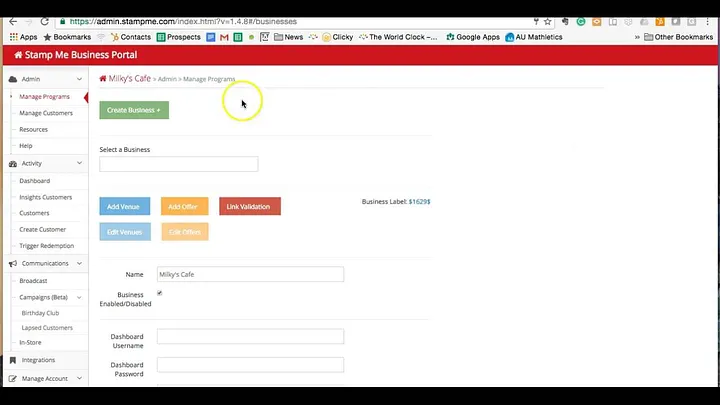
Task: Click the home icon next to Milky's Cafe
Action: coord(103,79)
